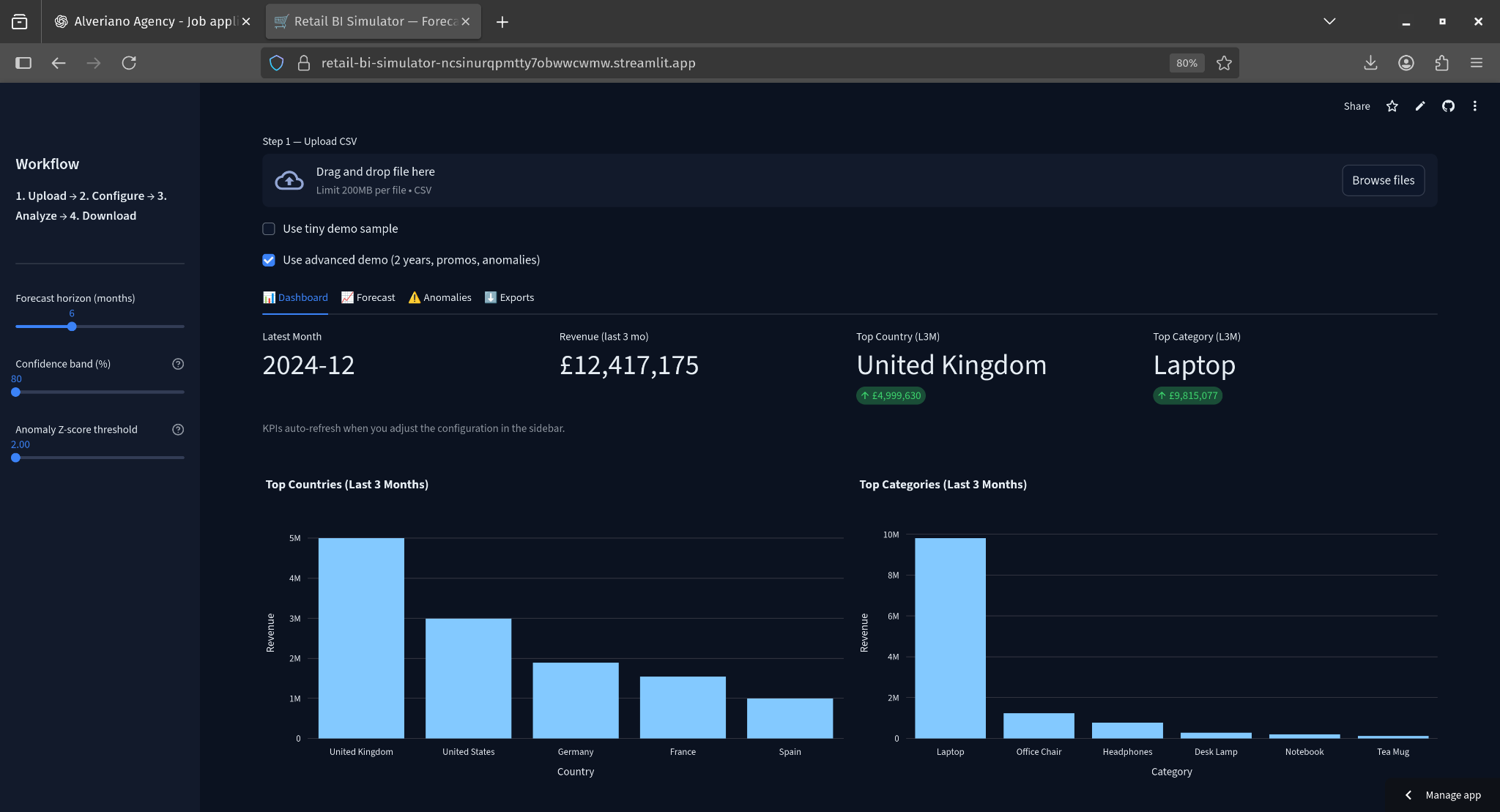1500x812 pixels.
Task: Click the Browse files button
Action: [x=1383, y=180]
